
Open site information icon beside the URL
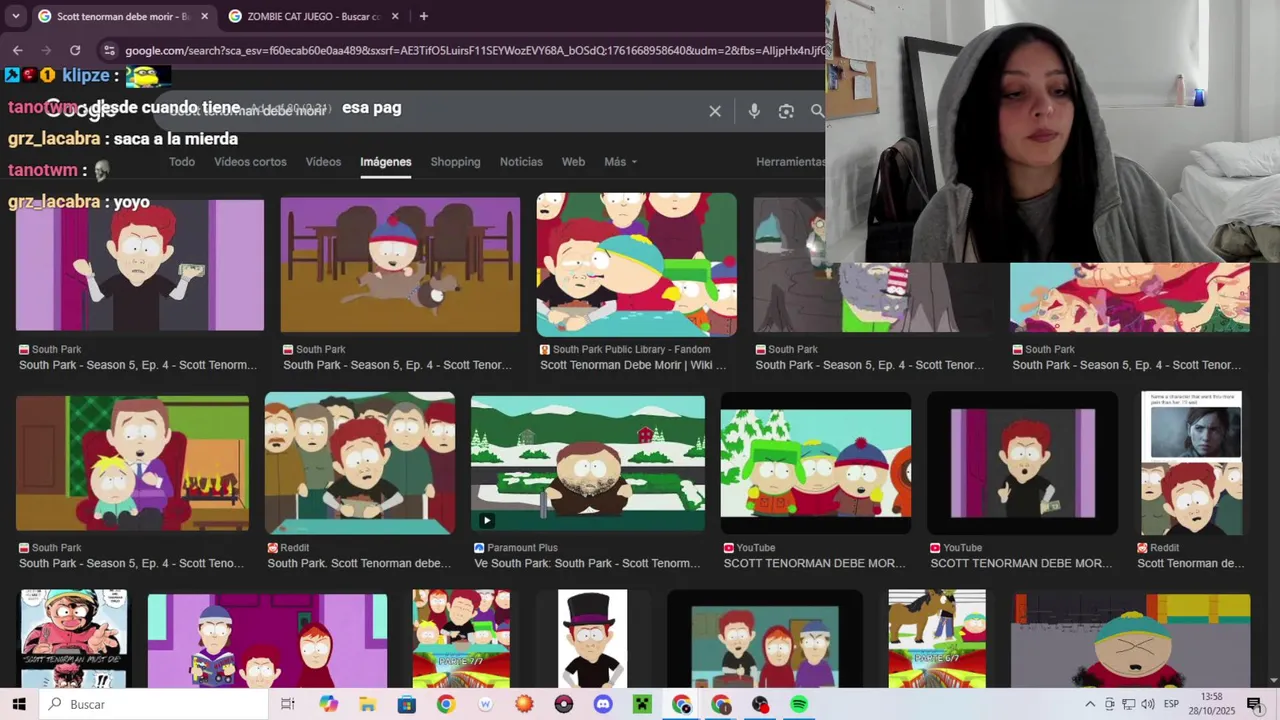tap(109, 50)
